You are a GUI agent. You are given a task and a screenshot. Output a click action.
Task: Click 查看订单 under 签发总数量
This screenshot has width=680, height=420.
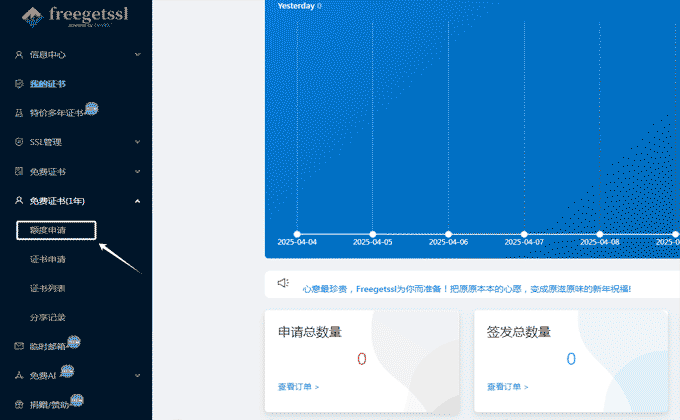pos(507,386)
